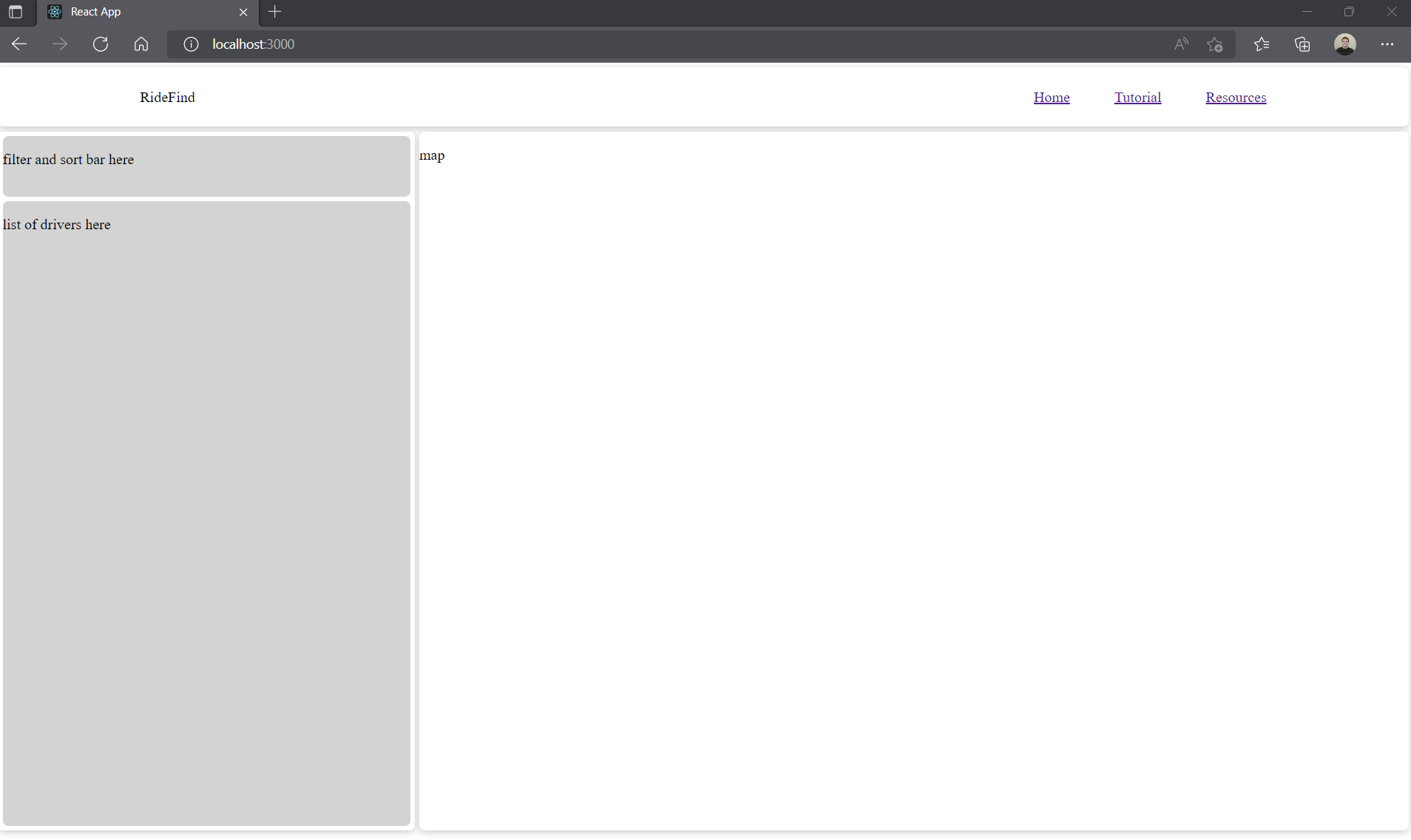
Task: Open the Resources navigation link
Action: tap(1235, 98)
